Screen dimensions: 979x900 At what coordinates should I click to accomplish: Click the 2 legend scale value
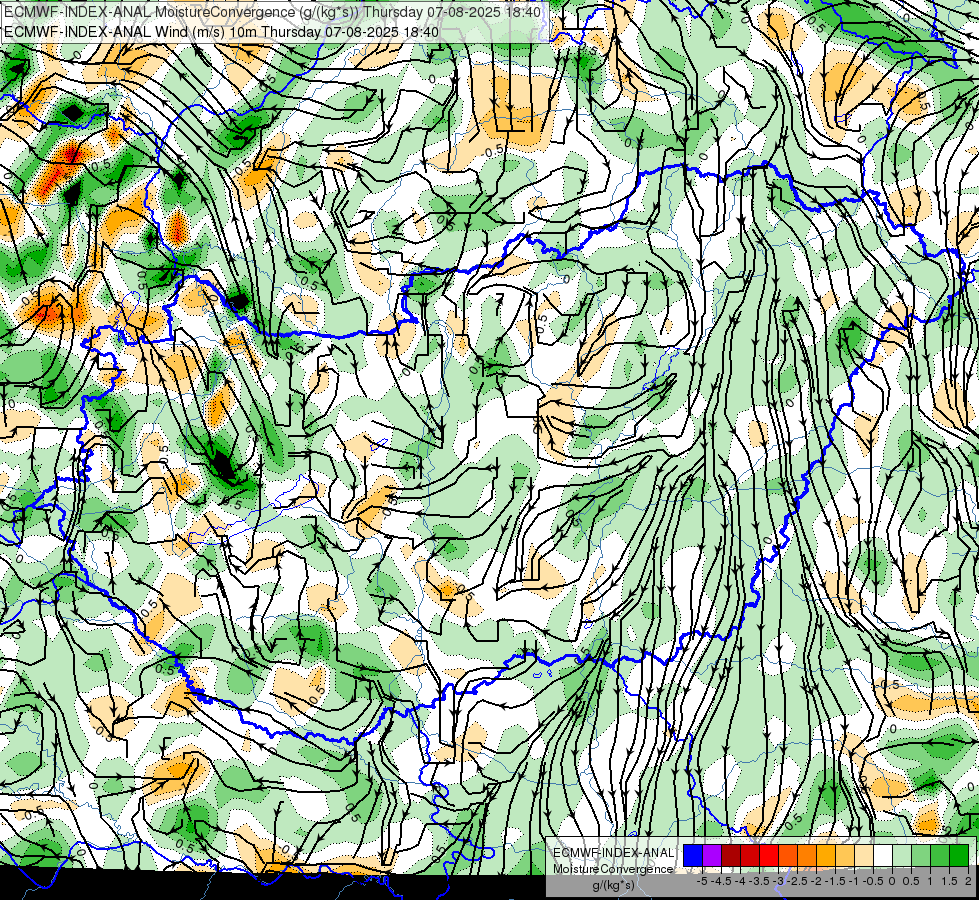click(968, 881)
